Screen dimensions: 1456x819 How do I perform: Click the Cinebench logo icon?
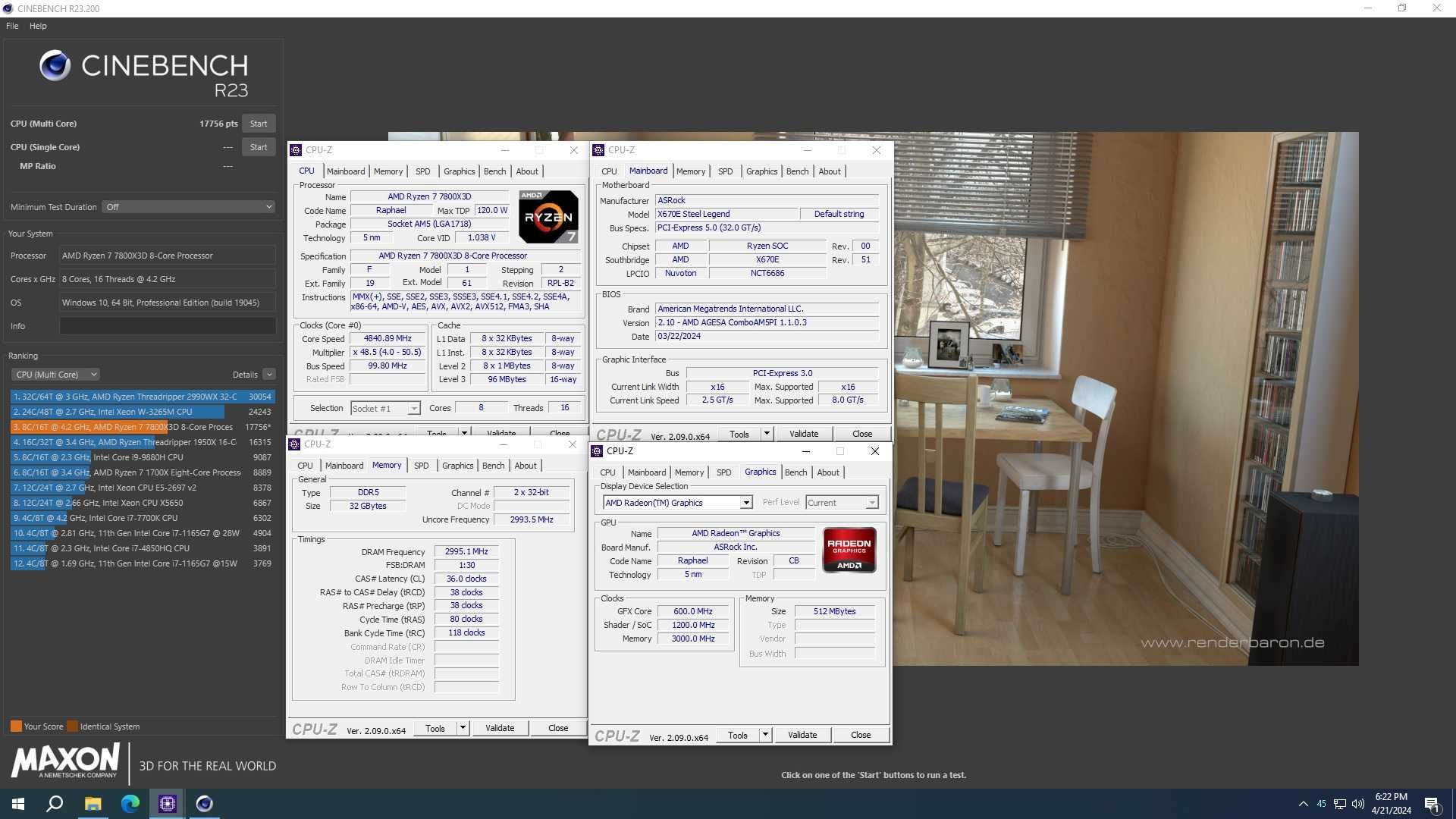point(55,66)
